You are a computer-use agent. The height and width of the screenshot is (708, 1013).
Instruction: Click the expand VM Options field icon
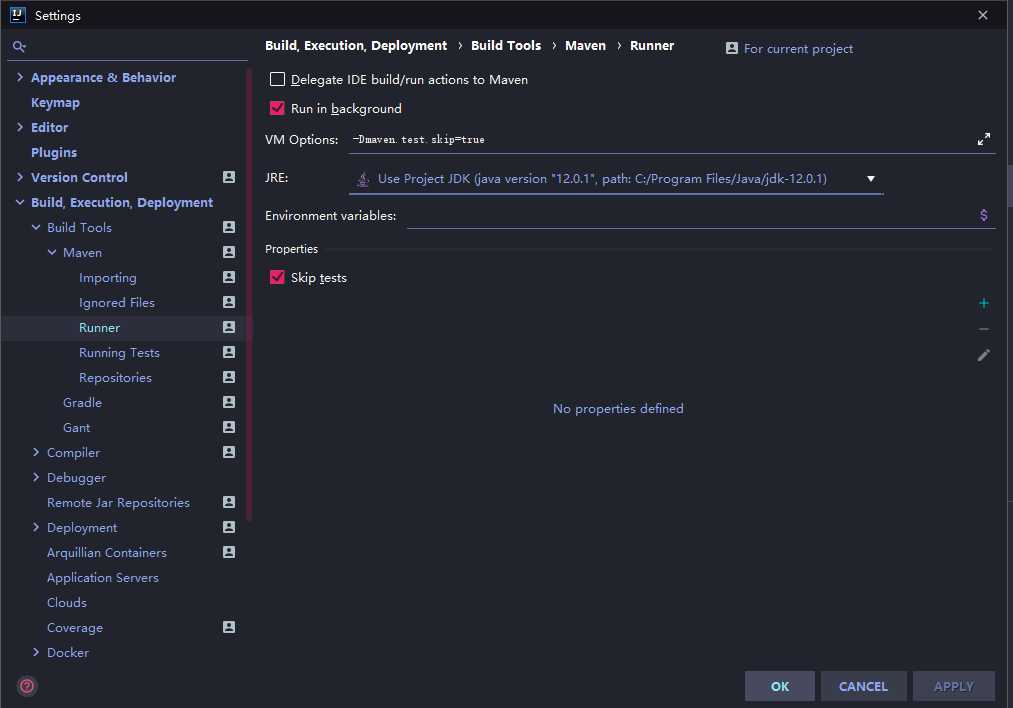coord(983,139)
